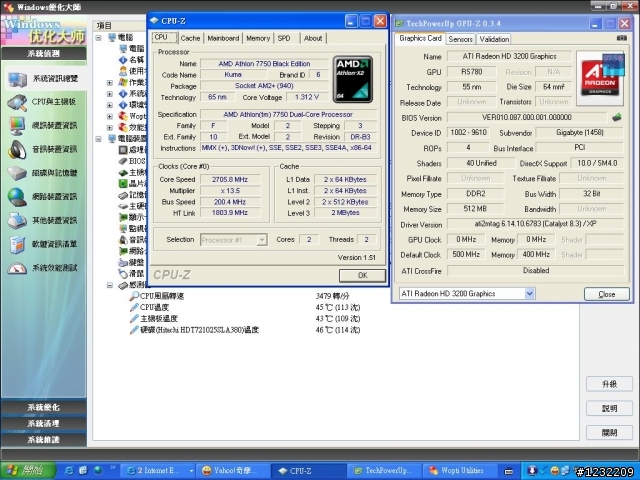
Task: Select the motherboard temperature sensor row
Action: click(154, 318)
